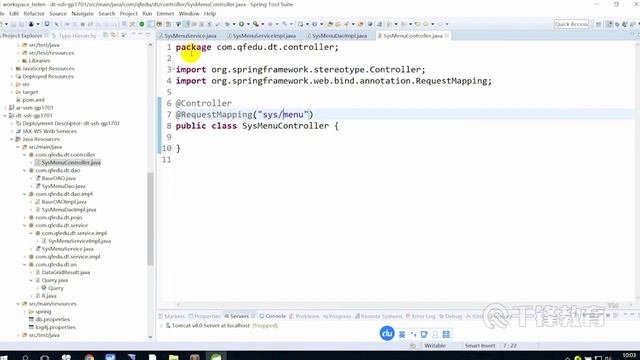Open the Refactor menu
The height and width of the screenshot is (360, 640).
(x=34, y=13)
